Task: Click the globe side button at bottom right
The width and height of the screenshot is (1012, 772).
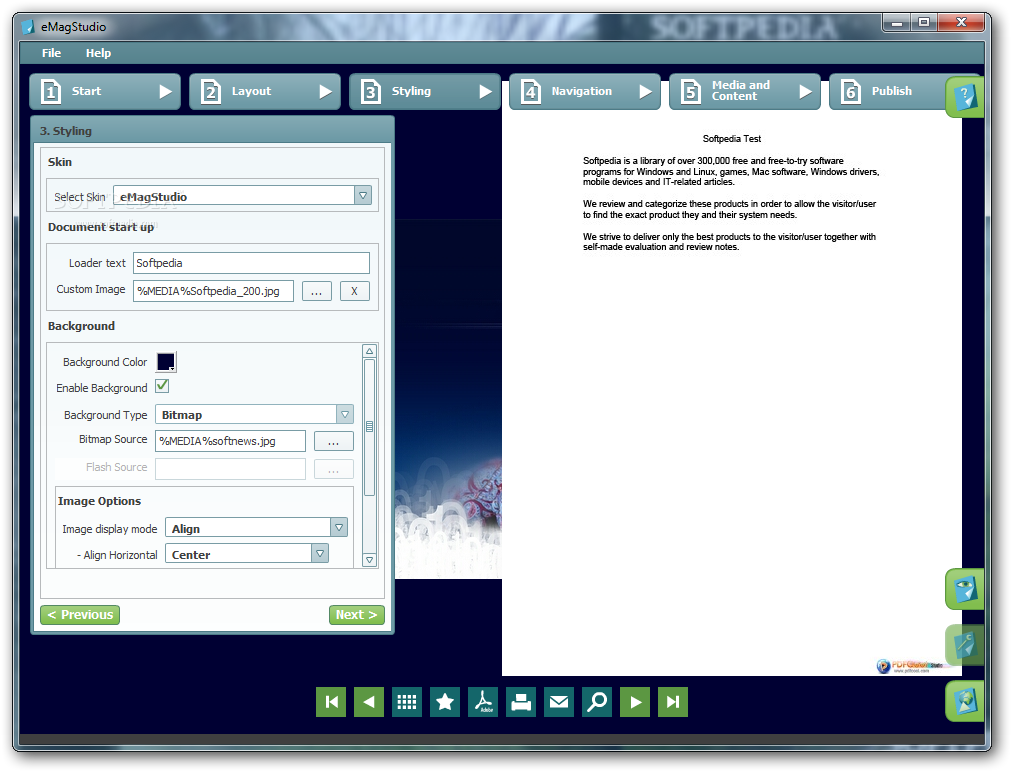Action: tap(965, 701)
